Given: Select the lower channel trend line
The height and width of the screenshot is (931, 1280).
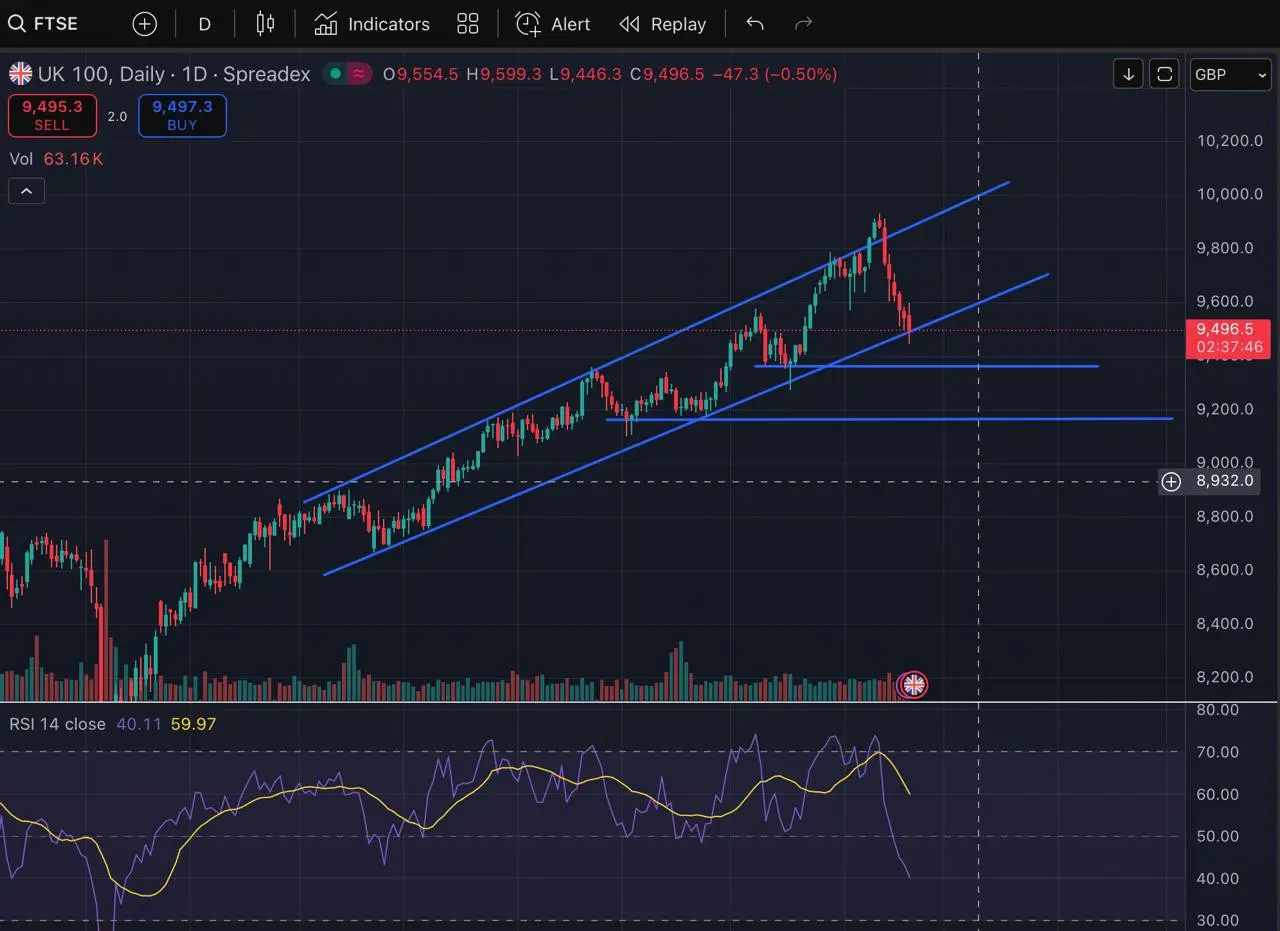Looking at the screenshot, I should pyautogui.click(x=686, y=424).
